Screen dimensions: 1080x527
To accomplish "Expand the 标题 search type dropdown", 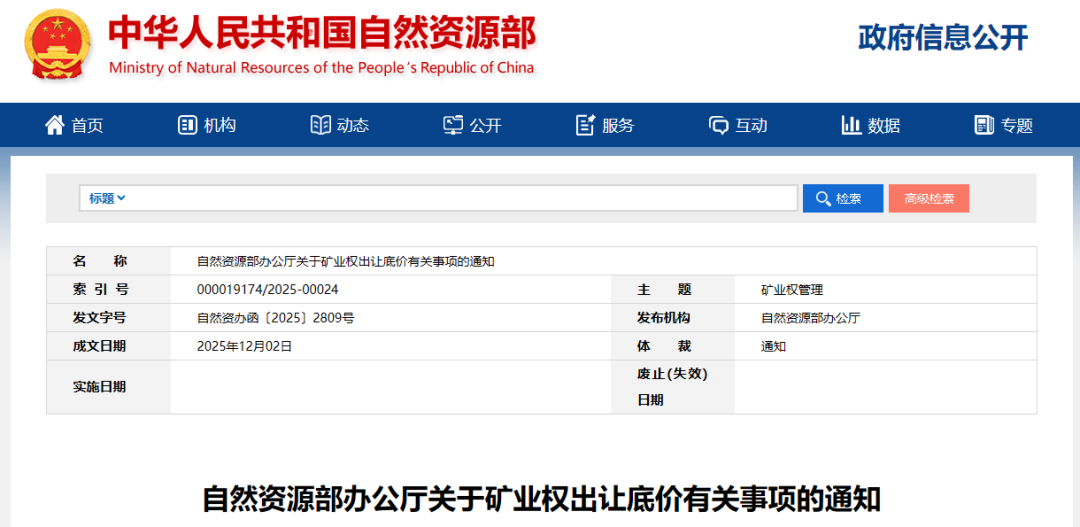I will point(107,198).
